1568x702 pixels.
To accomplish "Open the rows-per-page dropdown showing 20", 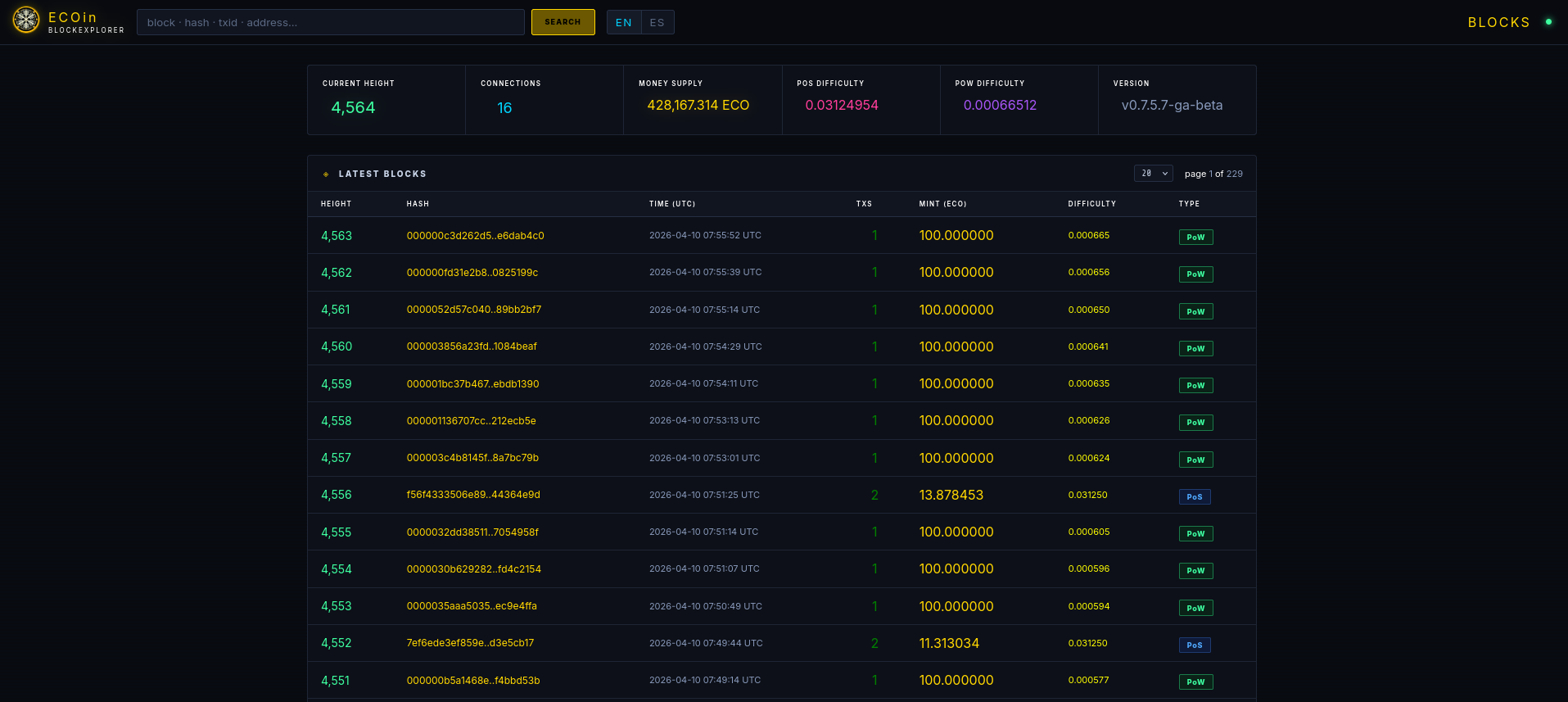I will tap(1153, 174).
